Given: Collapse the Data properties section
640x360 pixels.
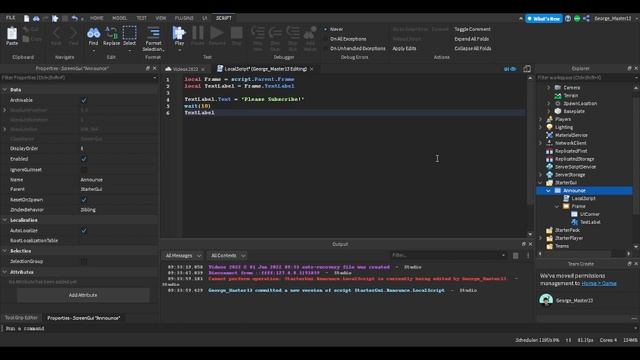Looking at the screenshot, I should click(x=5, y=89).
